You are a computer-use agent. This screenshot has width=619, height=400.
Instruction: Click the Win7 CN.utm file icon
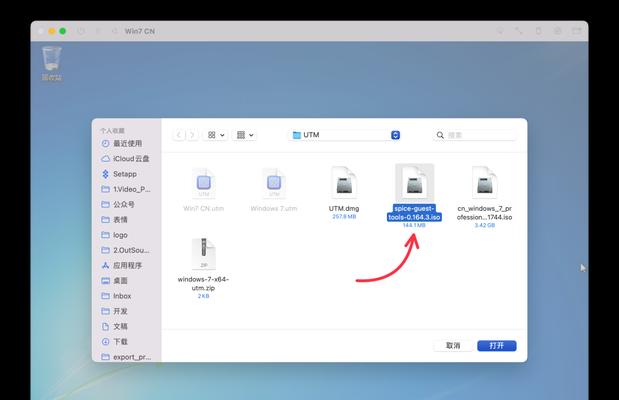pos(204,184)
